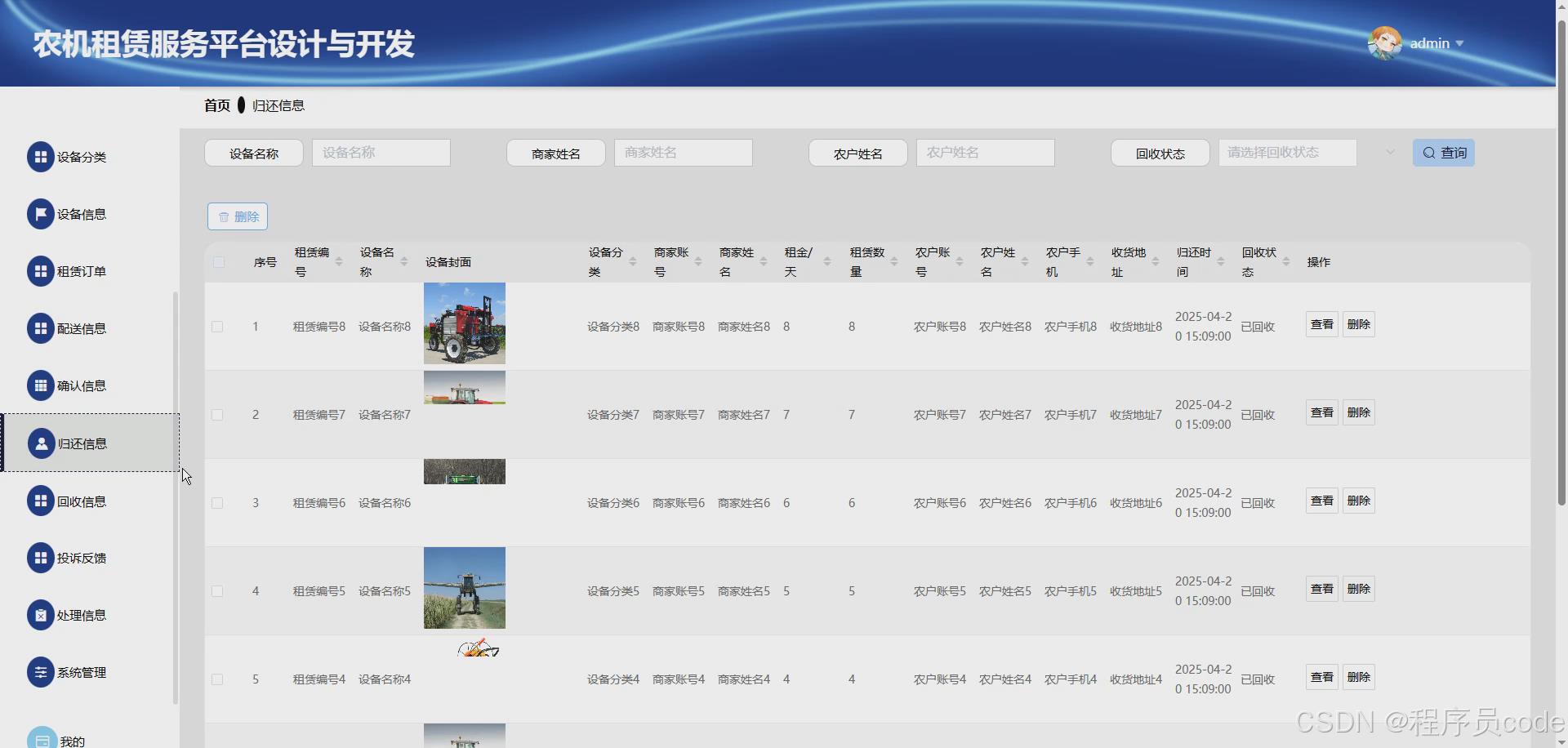The height and width of the screenshot is (748, 1568).
Task: Click the 设备信息 flag icon
Action: 40,214
